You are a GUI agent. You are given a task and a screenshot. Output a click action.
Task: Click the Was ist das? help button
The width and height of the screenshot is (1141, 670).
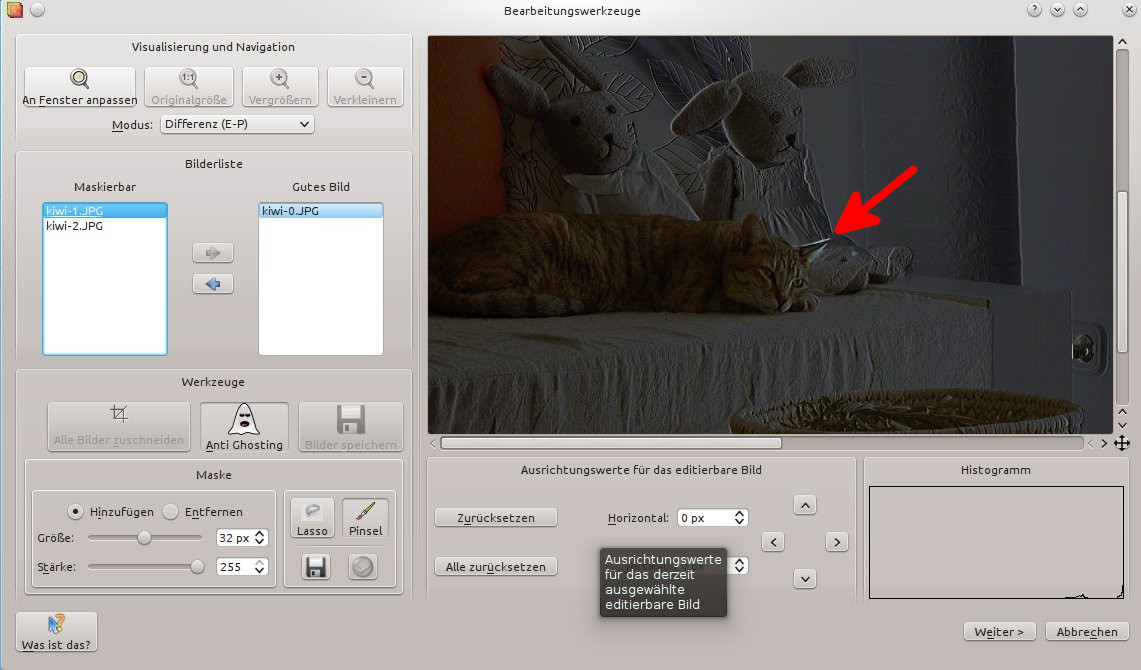tap(57, 632)
